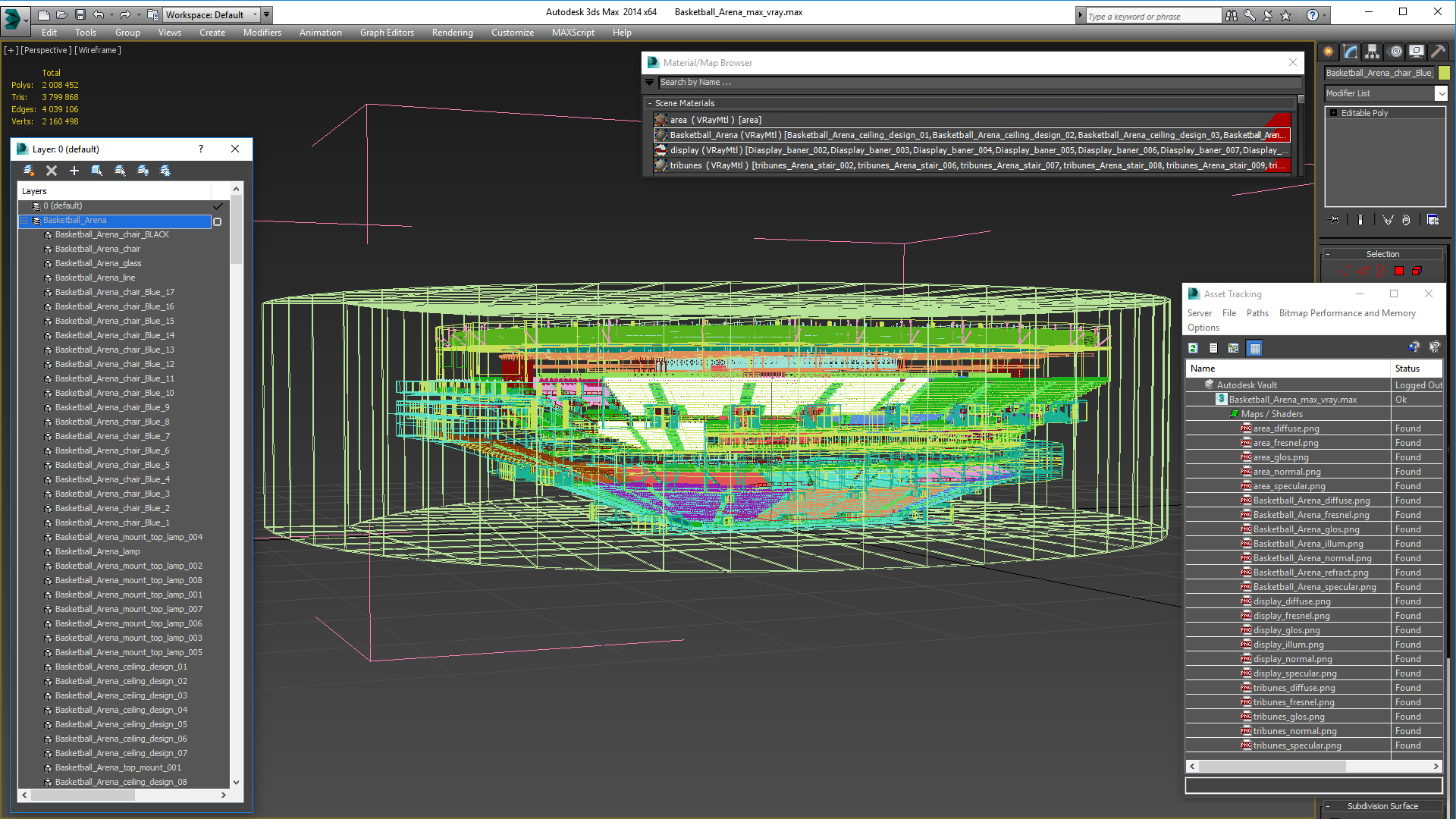Click the Configure Modifier Sets icon
Image resolution: width=1456 pixels, height=819 pixels.
tap(1433, 220)
